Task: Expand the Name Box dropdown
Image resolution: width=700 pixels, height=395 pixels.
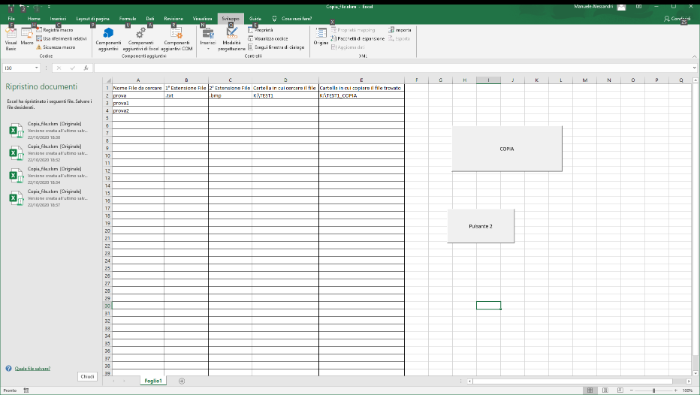Action: [36, 68]
